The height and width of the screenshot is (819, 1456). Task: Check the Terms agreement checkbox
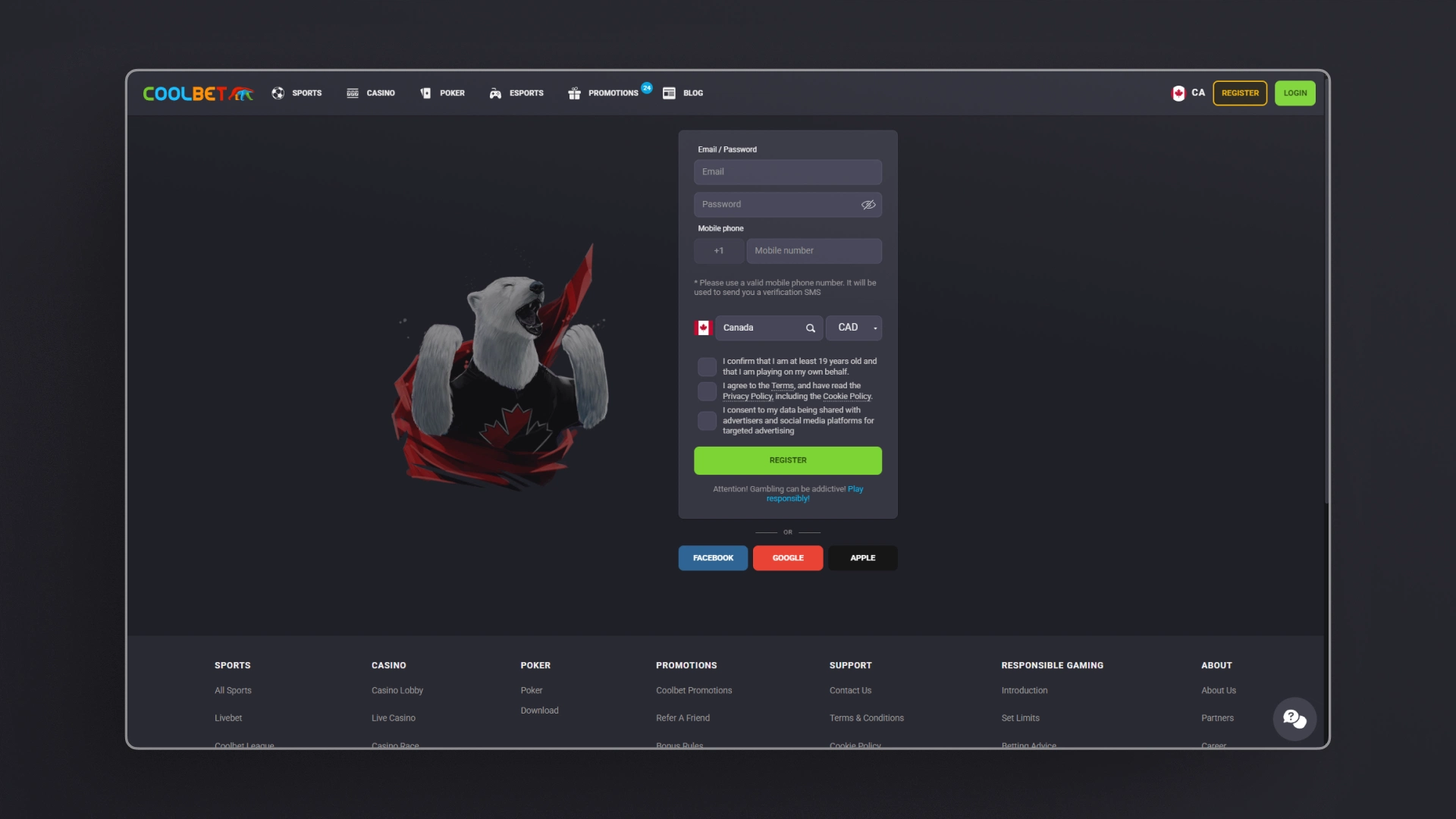coord(707,391)
